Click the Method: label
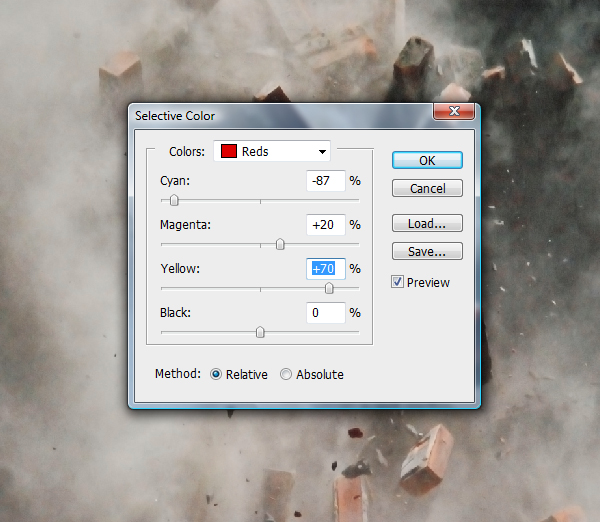Viewport: 600px width, 522px height. click(178, 374)
